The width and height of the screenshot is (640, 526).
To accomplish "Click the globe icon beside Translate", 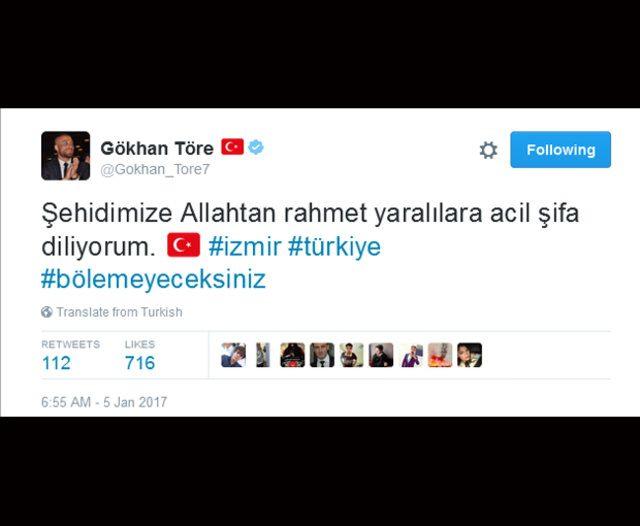I will (x=47, y=312).
